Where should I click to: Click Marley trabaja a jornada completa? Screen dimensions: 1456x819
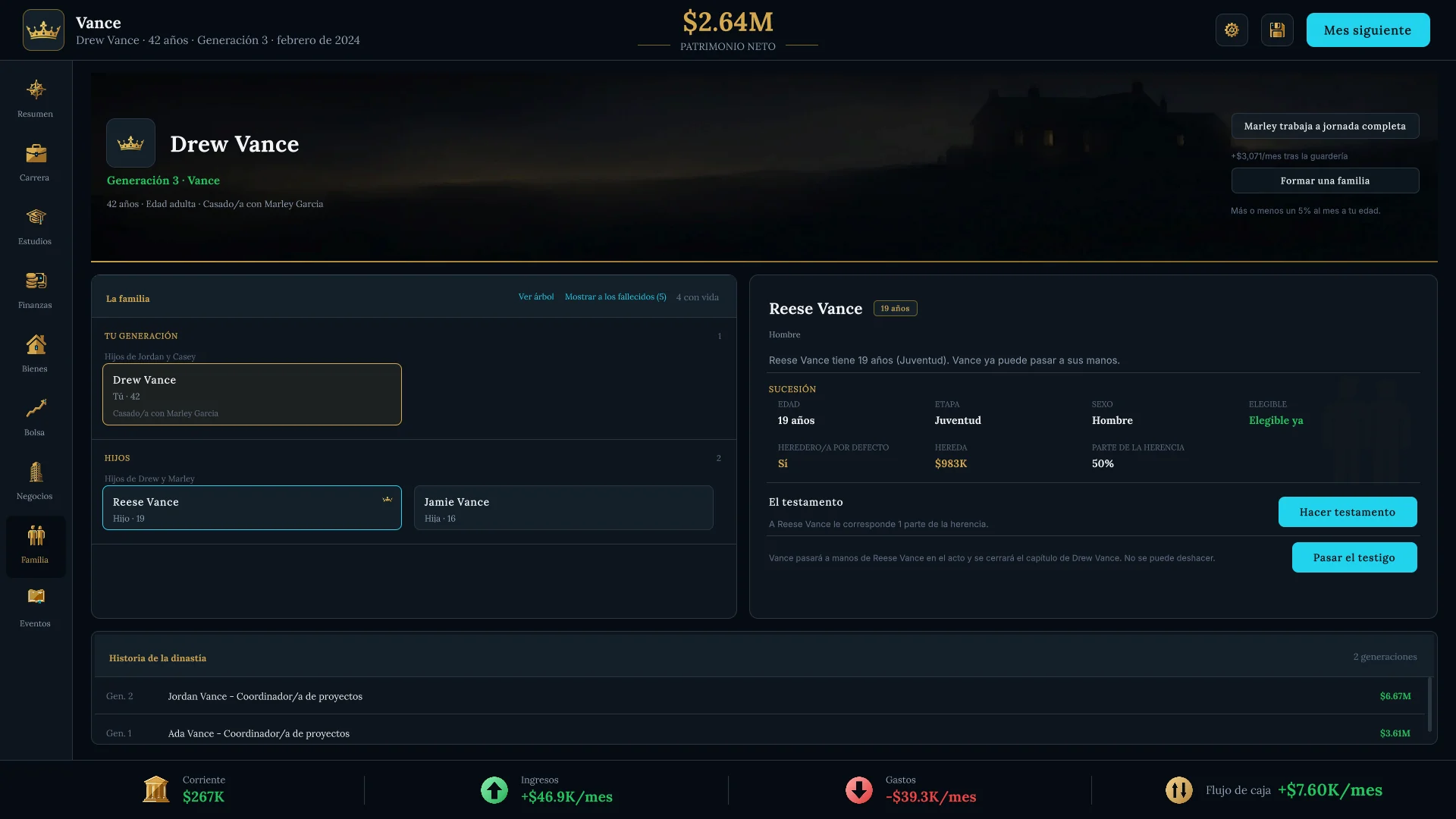pyautogui.click(x=1325, y=126)
